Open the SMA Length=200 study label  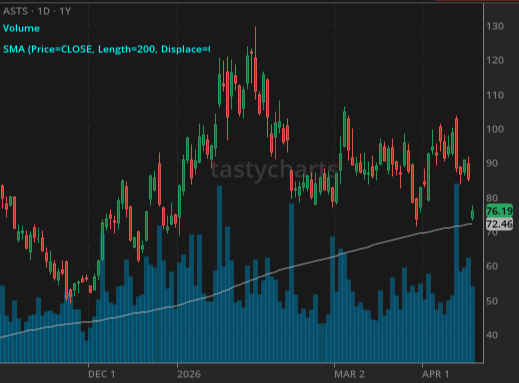[106, 49]
